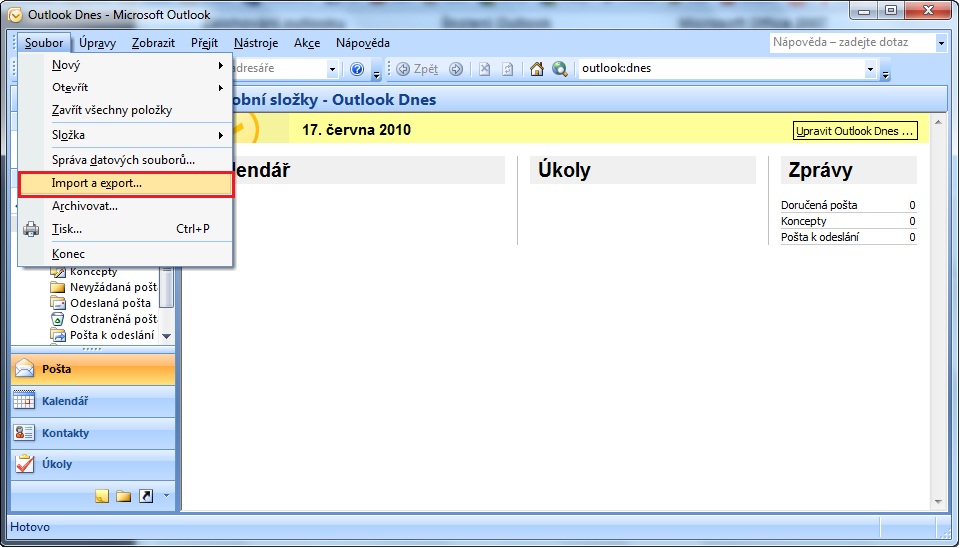Click the Nevyžádaná pošta folder icon

point(58,287)
